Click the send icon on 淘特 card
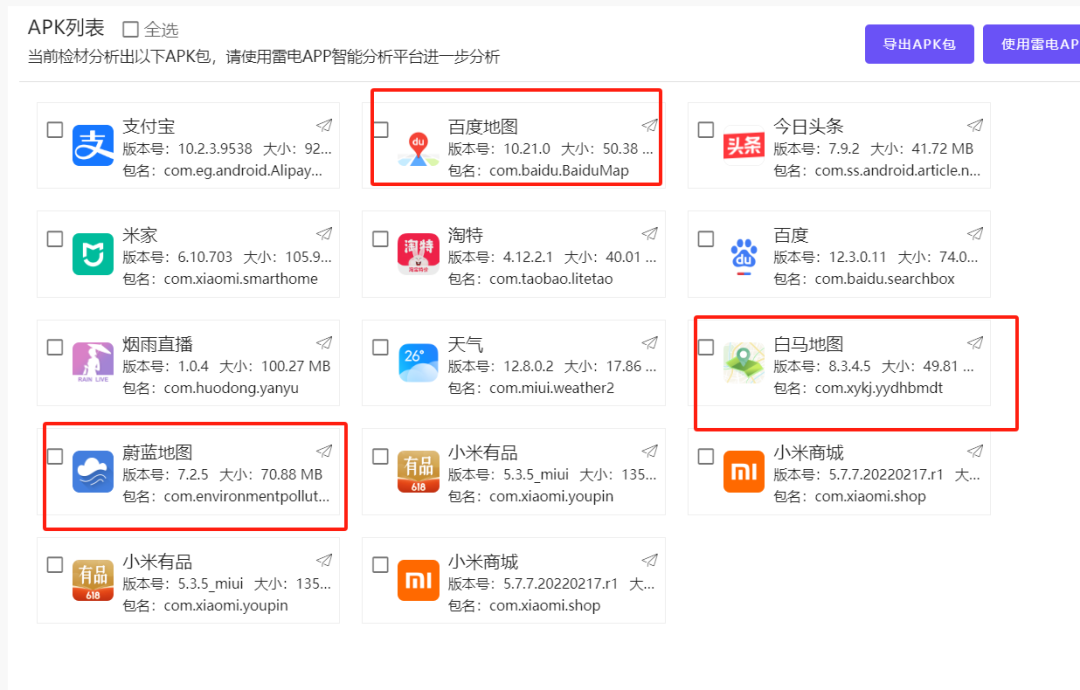 click(x=650, y=233)
